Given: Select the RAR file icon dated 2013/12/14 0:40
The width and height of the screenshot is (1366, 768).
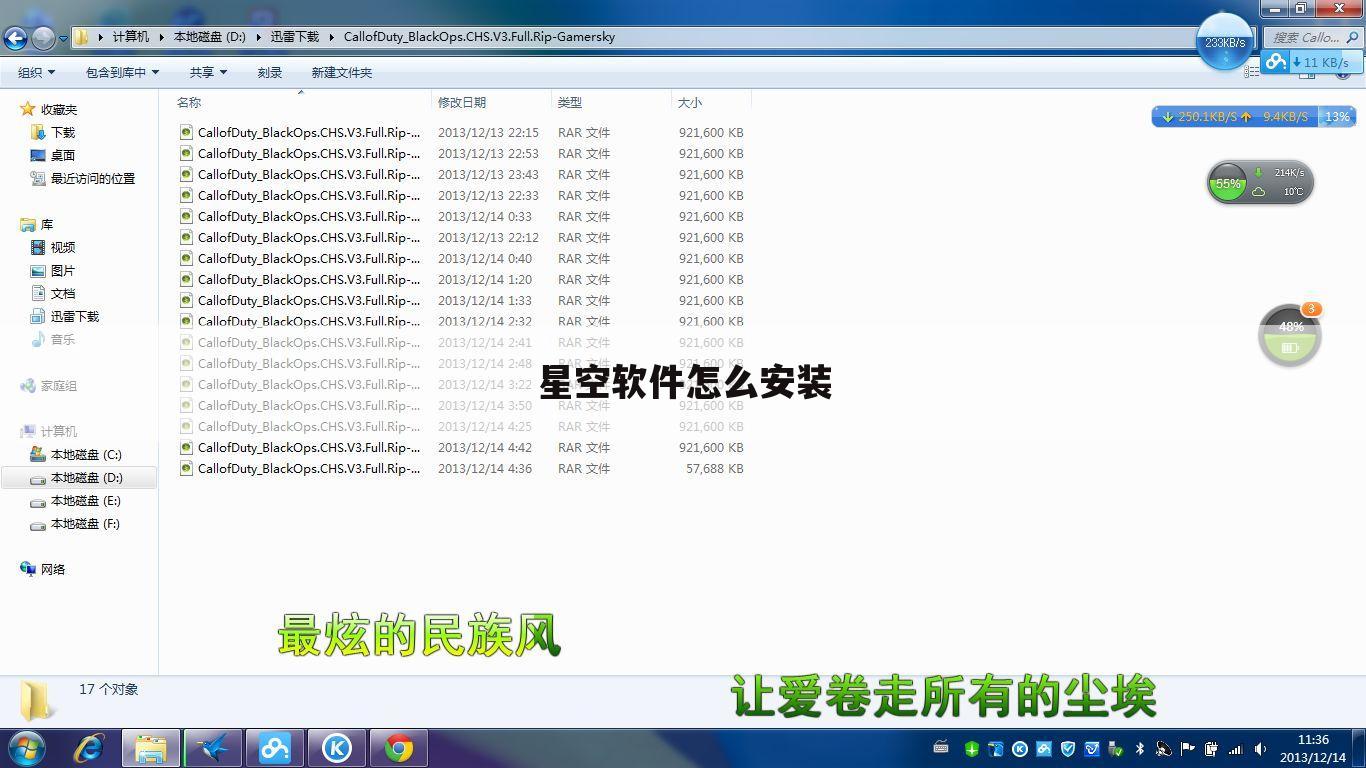Looking at the screenshot, I should click(x=186, y=258).
